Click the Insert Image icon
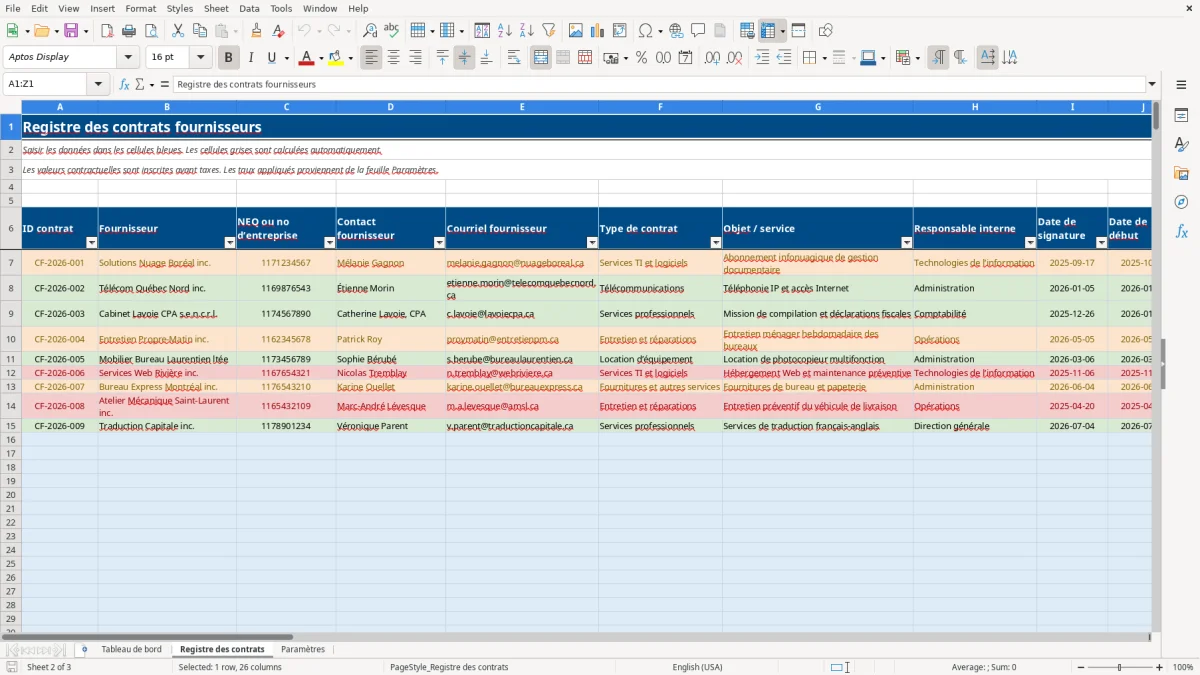The height and width of the screenshot is (675, 1200). coord(575,31)
